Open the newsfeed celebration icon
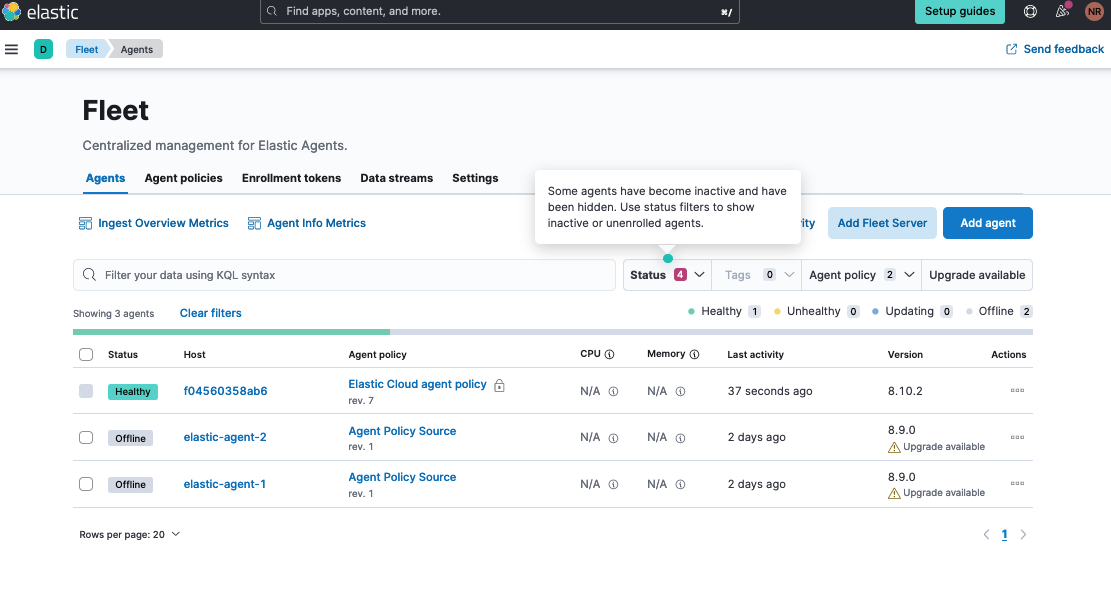Image resolution: width=1111 pixels, height=591 pixels. (x=1062, y=12)
